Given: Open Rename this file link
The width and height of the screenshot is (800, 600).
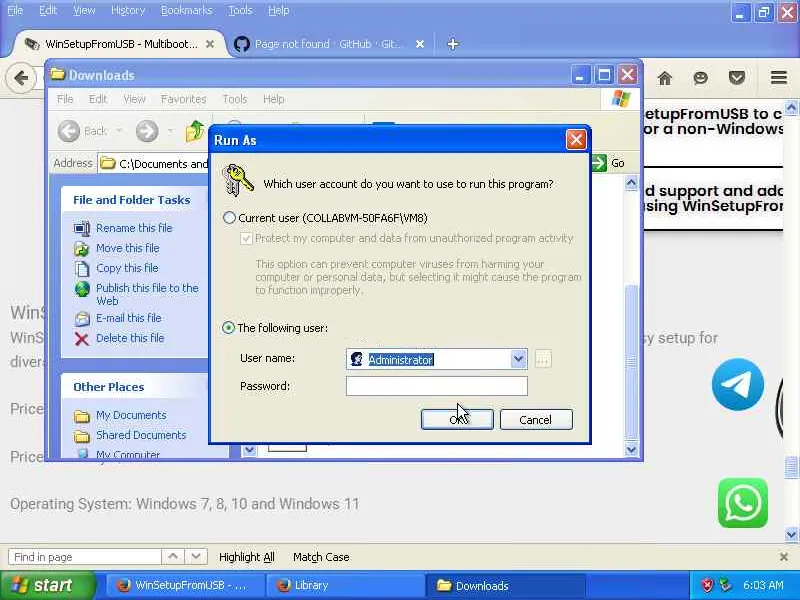Looking at the screenshot, I should (x=134, y=228).
